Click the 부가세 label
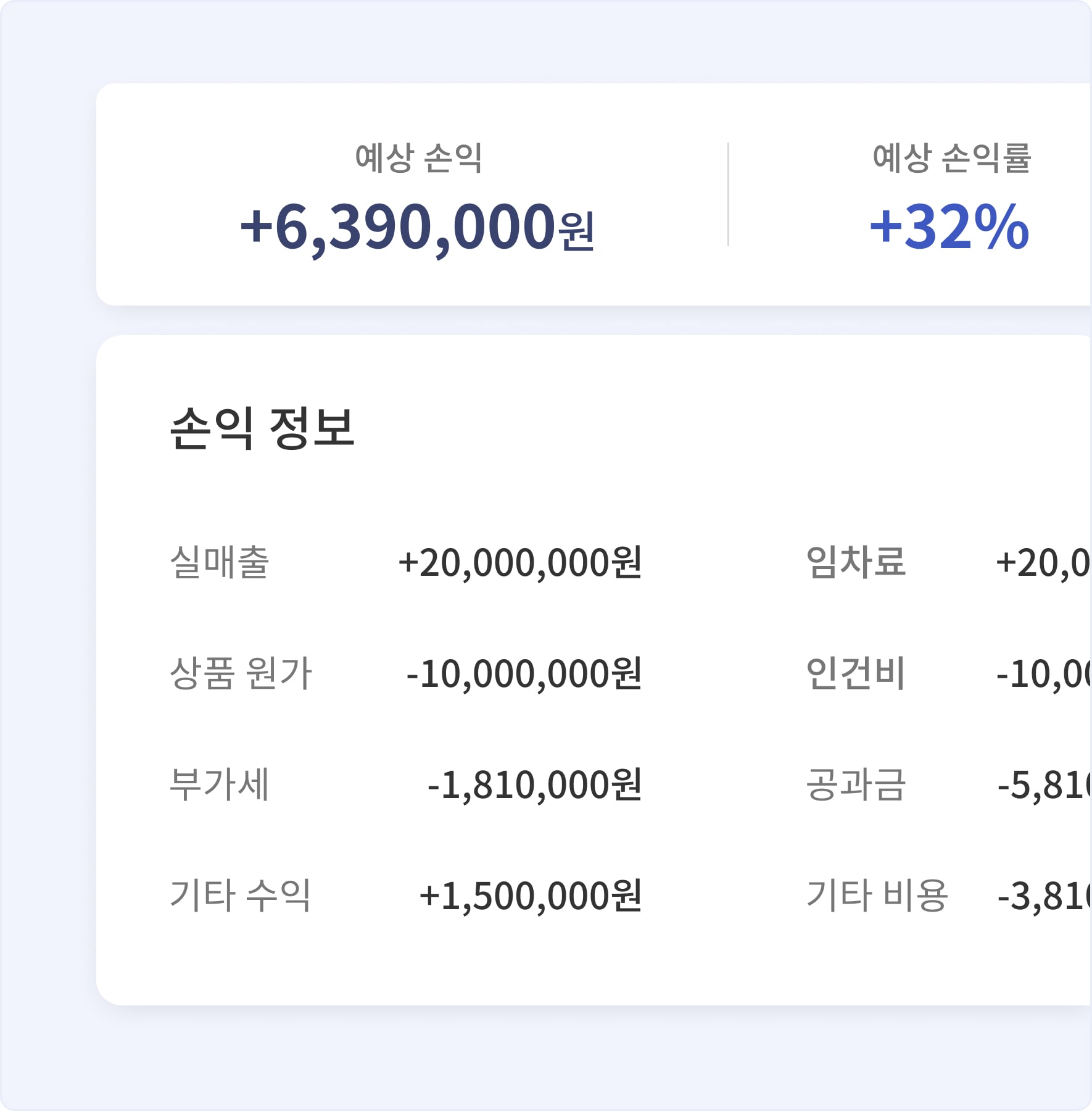 point(220,784)
